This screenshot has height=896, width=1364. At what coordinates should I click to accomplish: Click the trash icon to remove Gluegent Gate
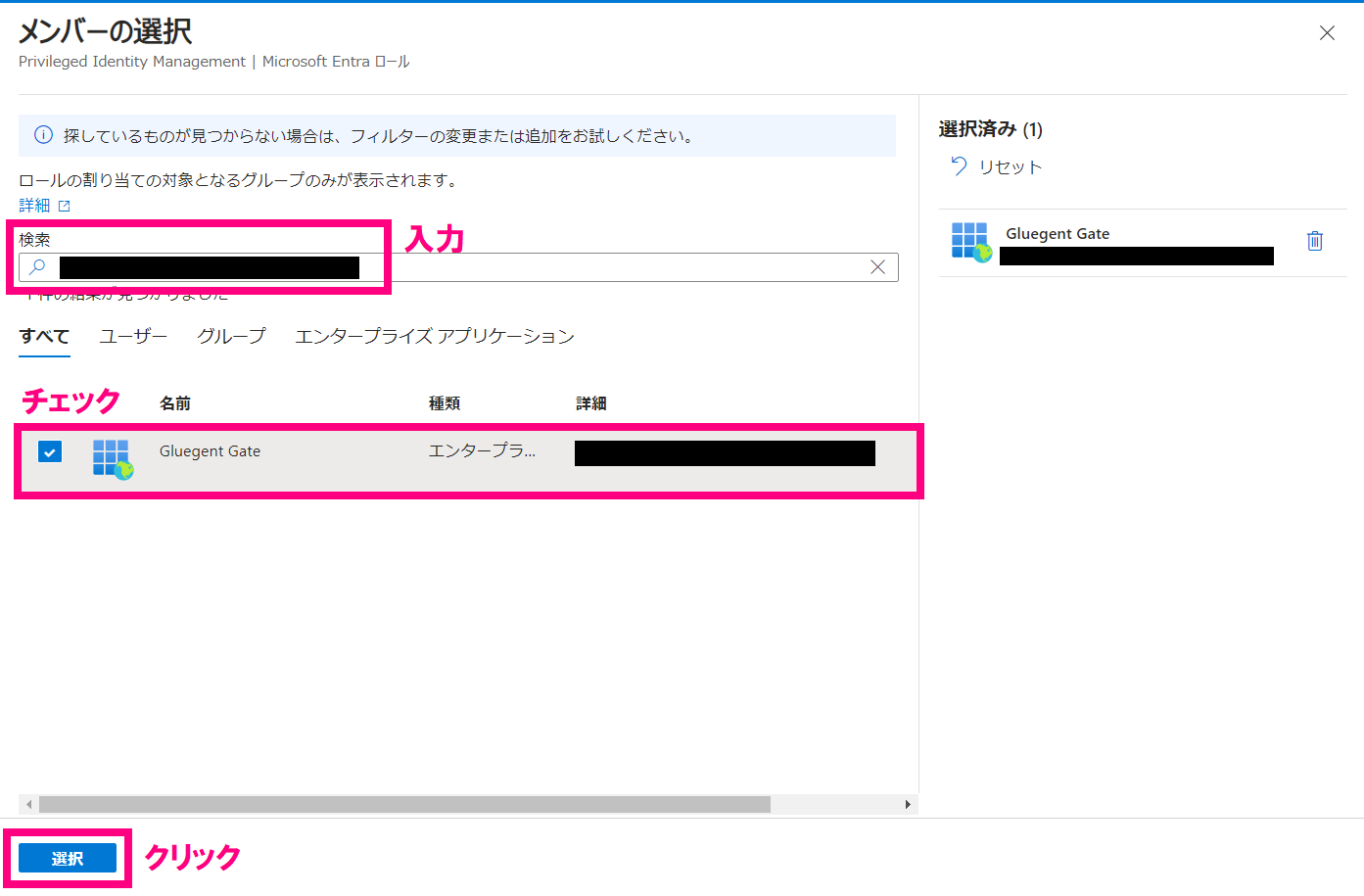point(1315,240)
